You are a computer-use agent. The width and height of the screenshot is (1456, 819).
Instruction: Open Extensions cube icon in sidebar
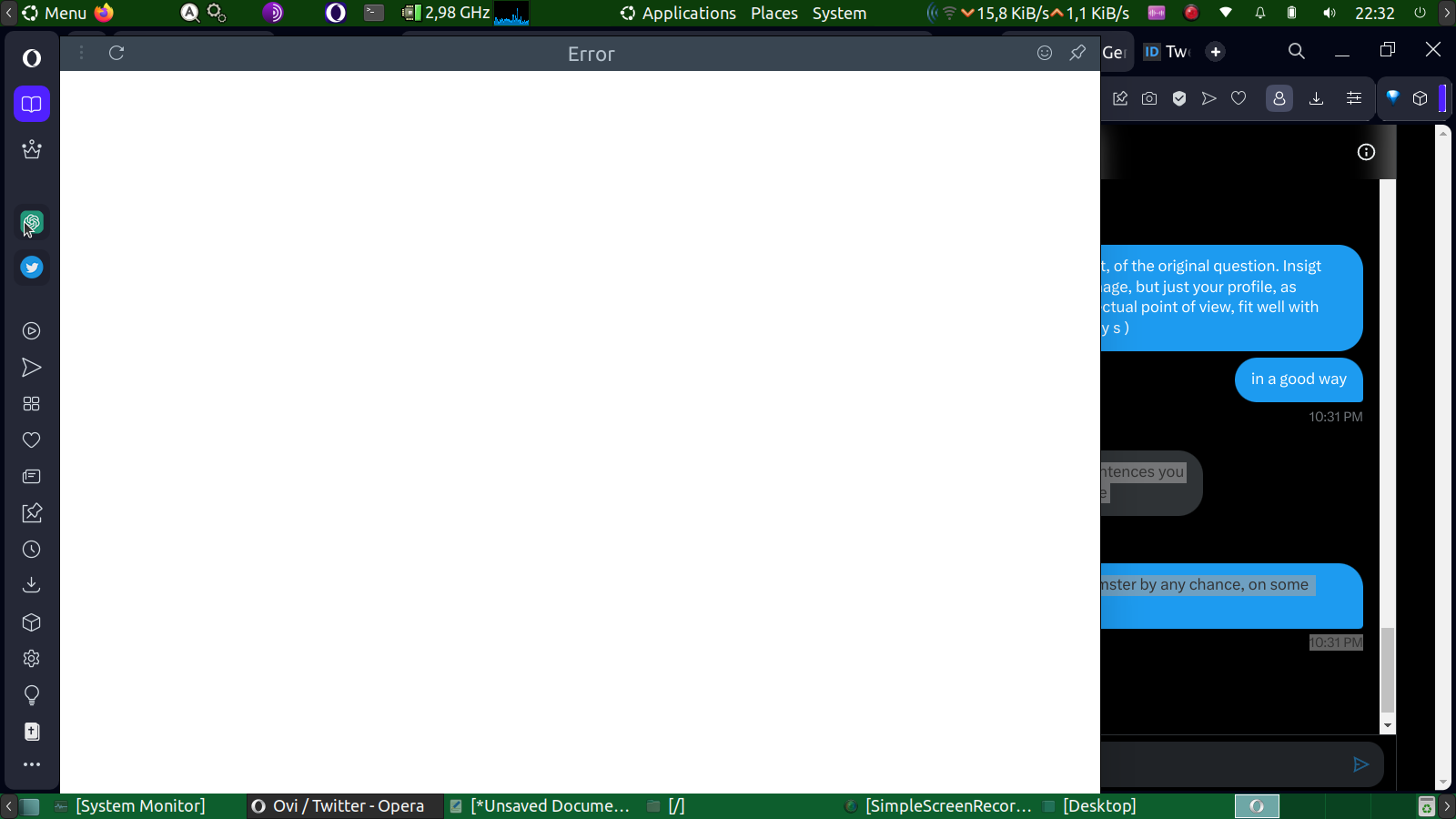pos(32,622)
